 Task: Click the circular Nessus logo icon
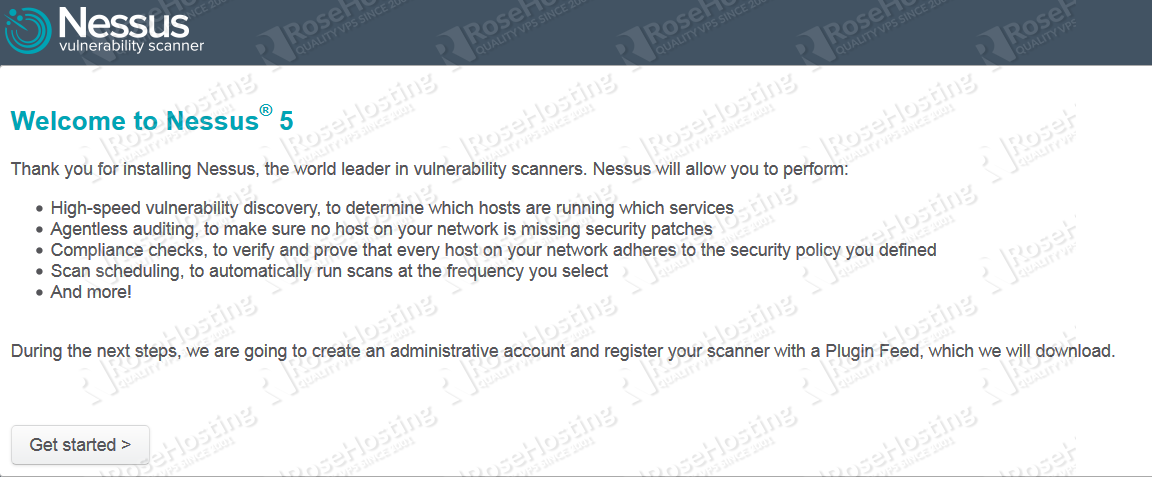click(x=28, y=30)
